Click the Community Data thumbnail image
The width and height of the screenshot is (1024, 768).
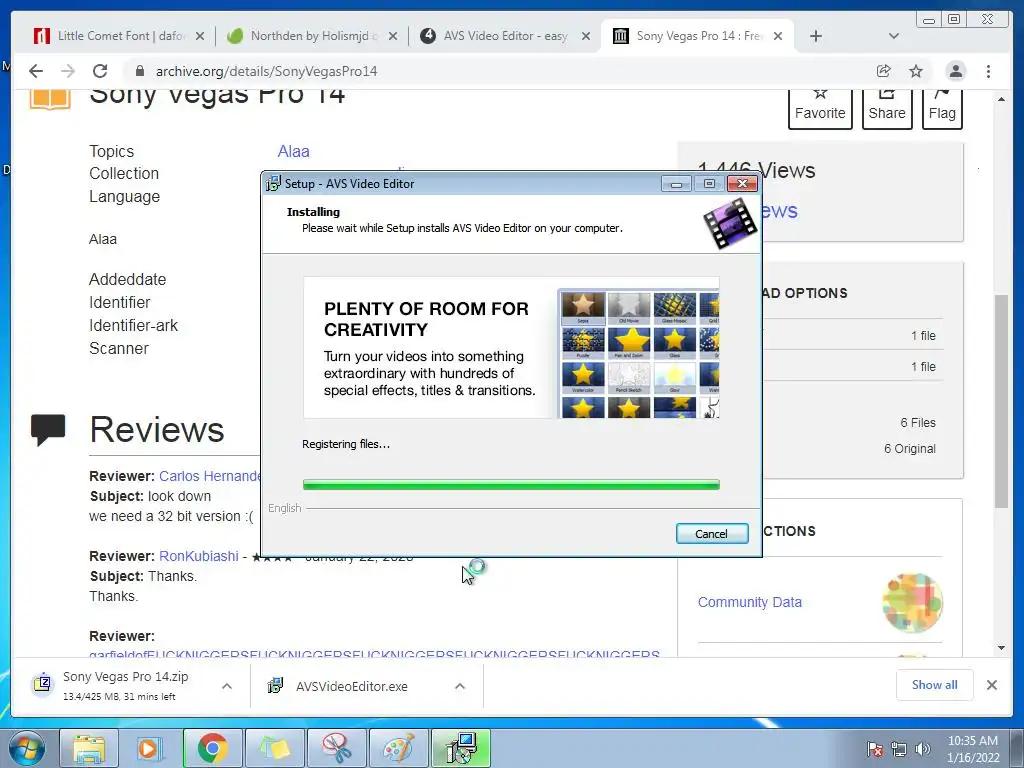pos(912,603)
